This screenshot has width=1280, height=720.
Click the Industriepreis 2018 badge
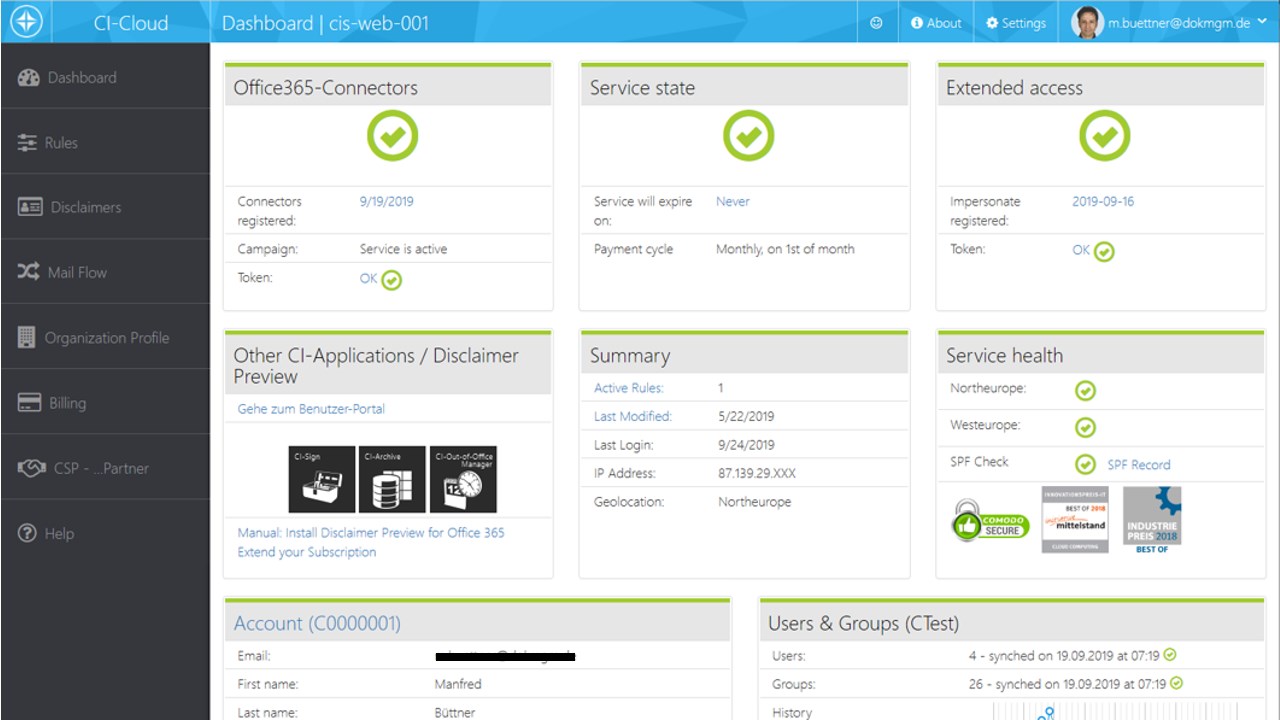[1152, 520]
